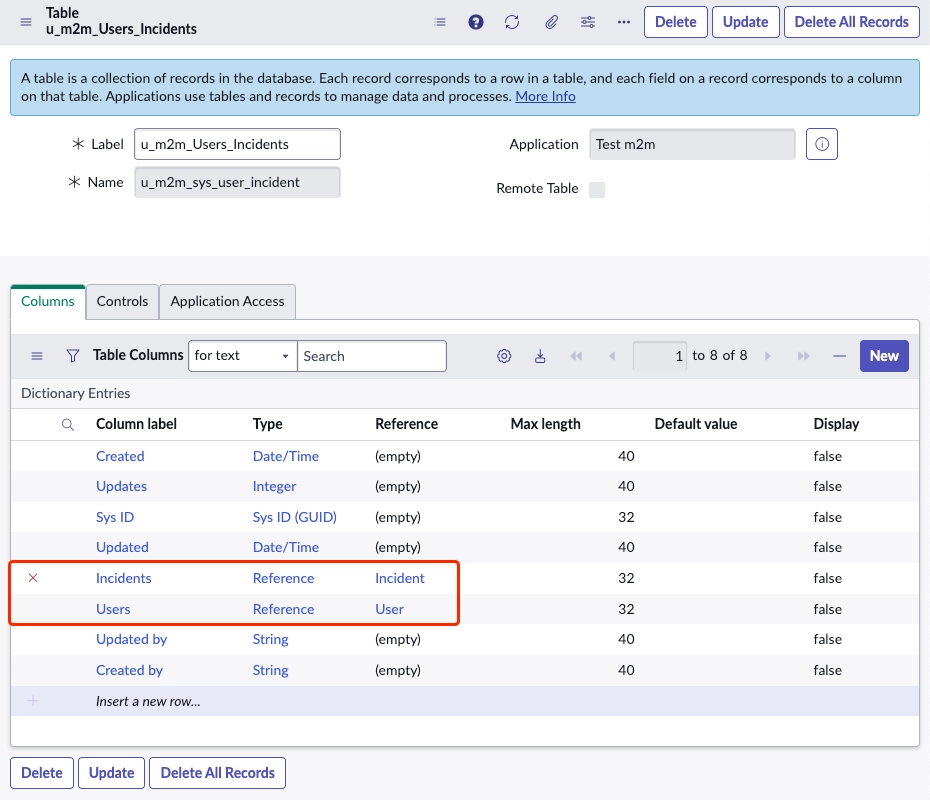Switch to the Application Access tab
Image resolution: width=930 pixels, height=800 pixels.
pyautogui.click(x=227, y=301)
